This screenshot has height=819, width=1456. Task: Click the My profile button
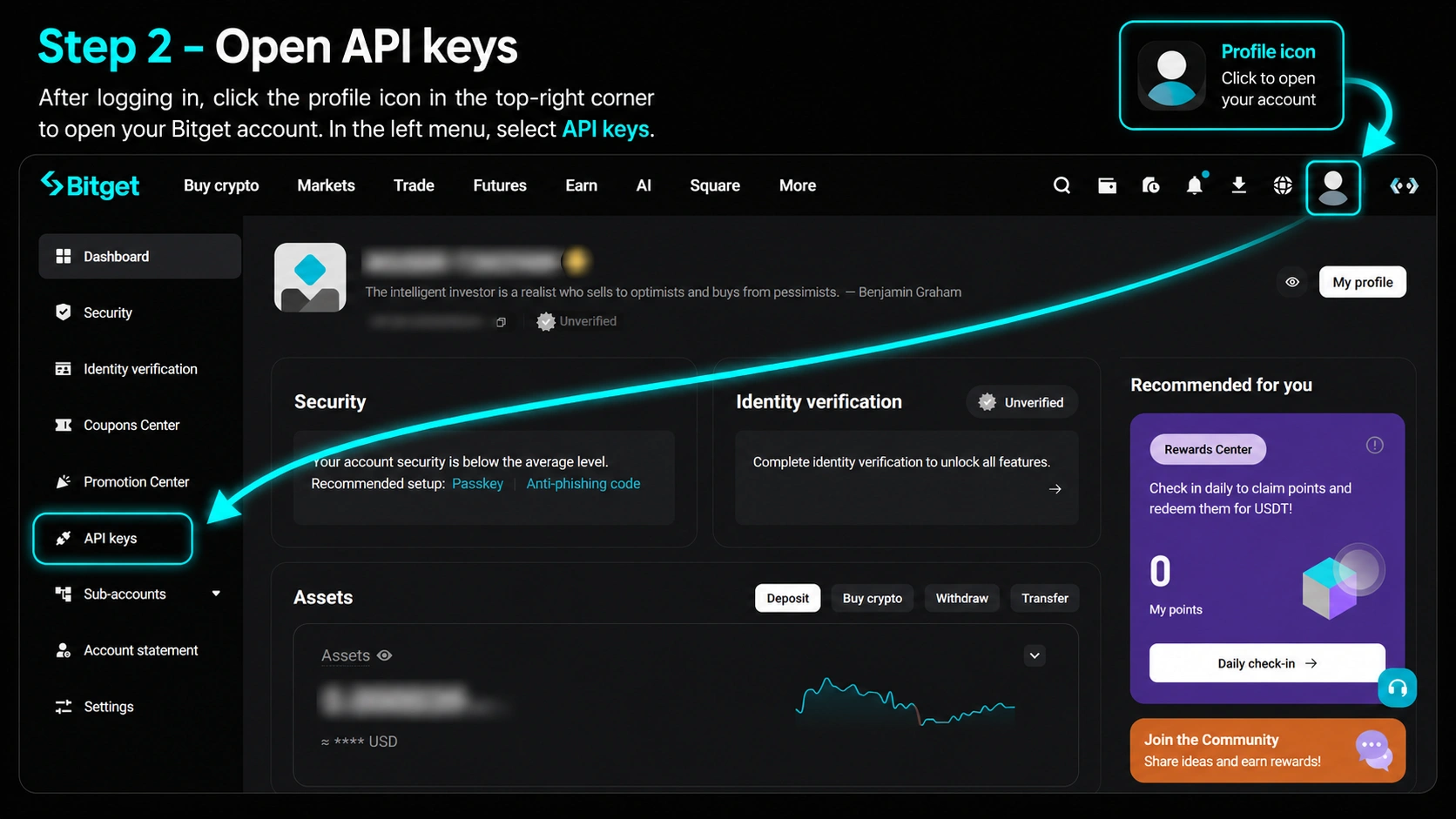coord(1362,282)
